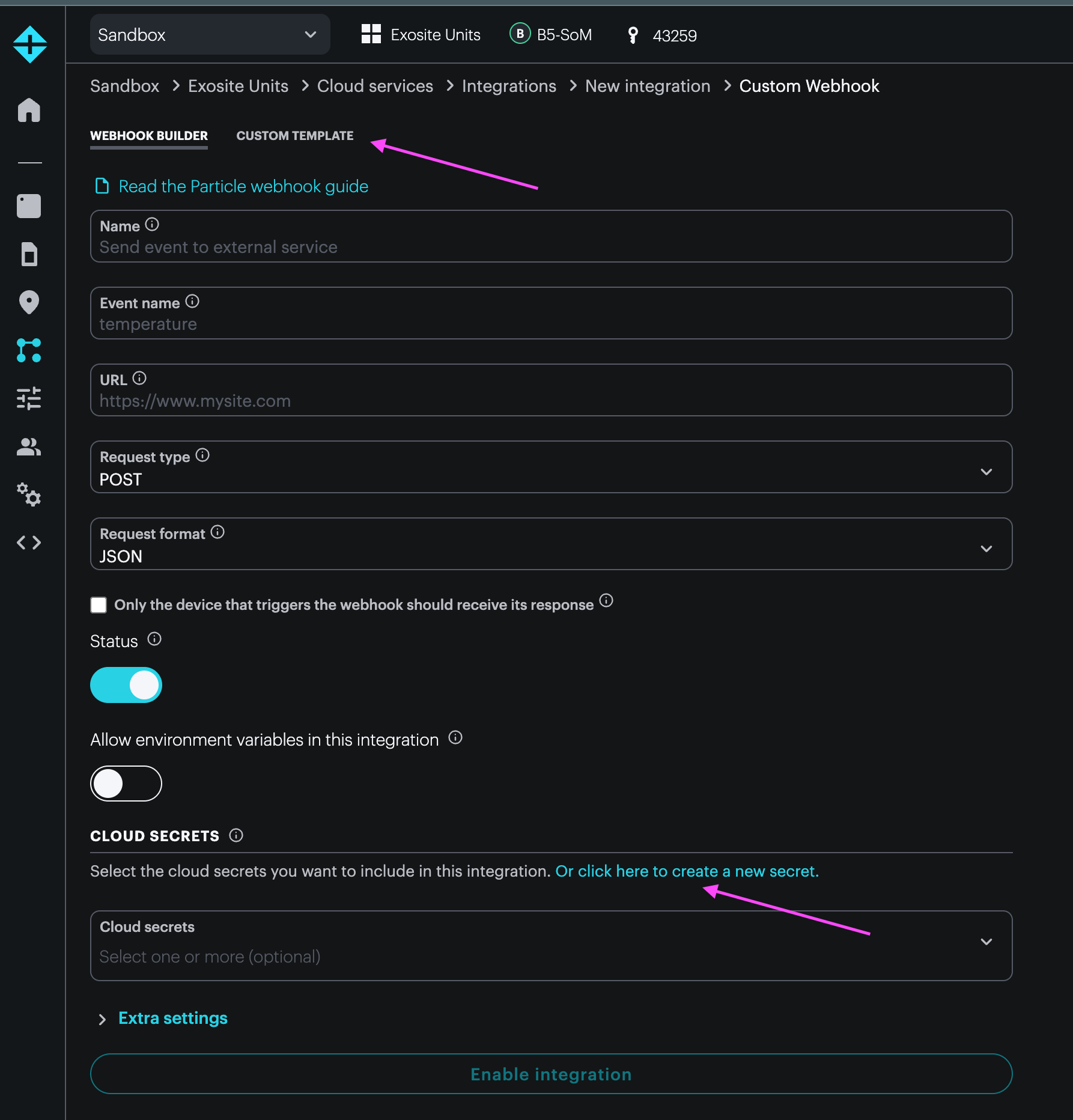Click the gears Settings icon in sidebar
This screenshot has width=1073, height=1120.
(x=29, y=495)
